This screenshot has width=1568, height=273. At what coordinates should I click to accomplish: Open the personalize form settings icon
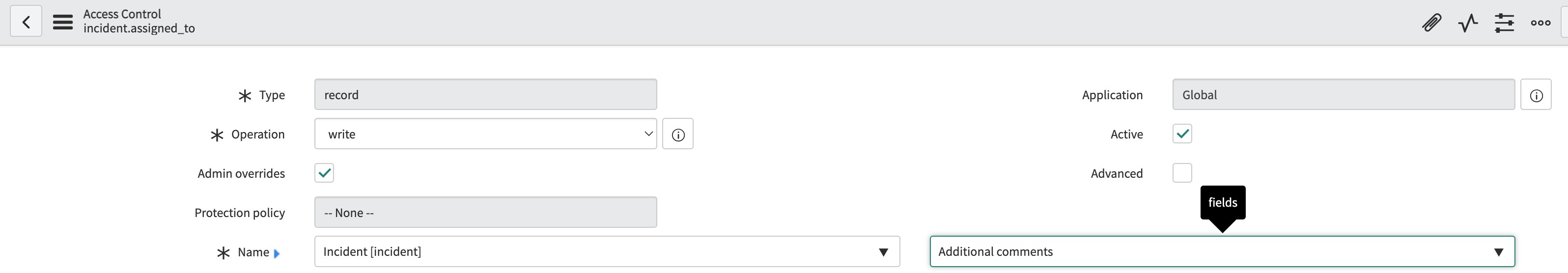[1504, 23]
